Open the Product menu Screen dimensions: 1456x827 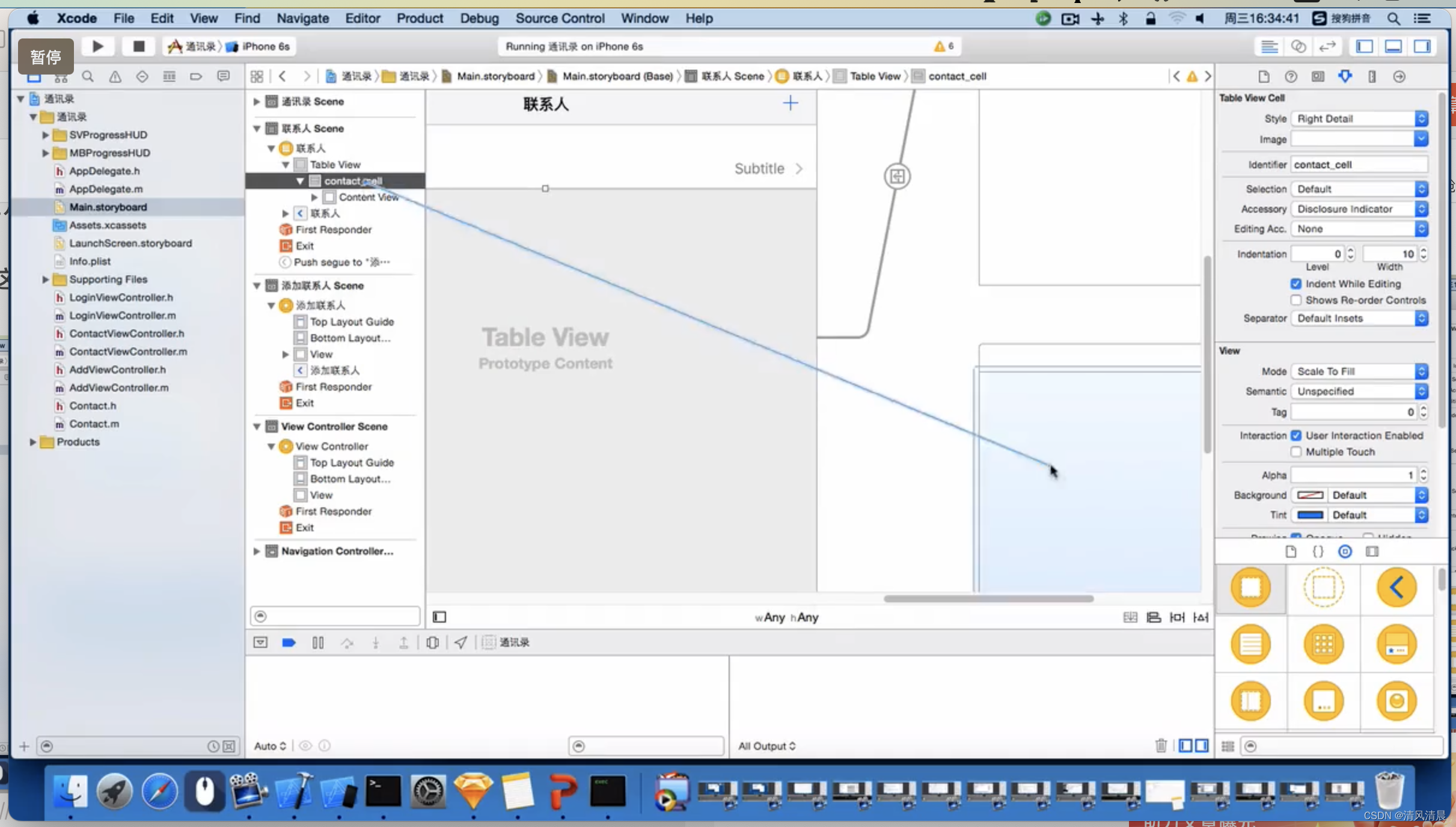(x=420, y=18)
